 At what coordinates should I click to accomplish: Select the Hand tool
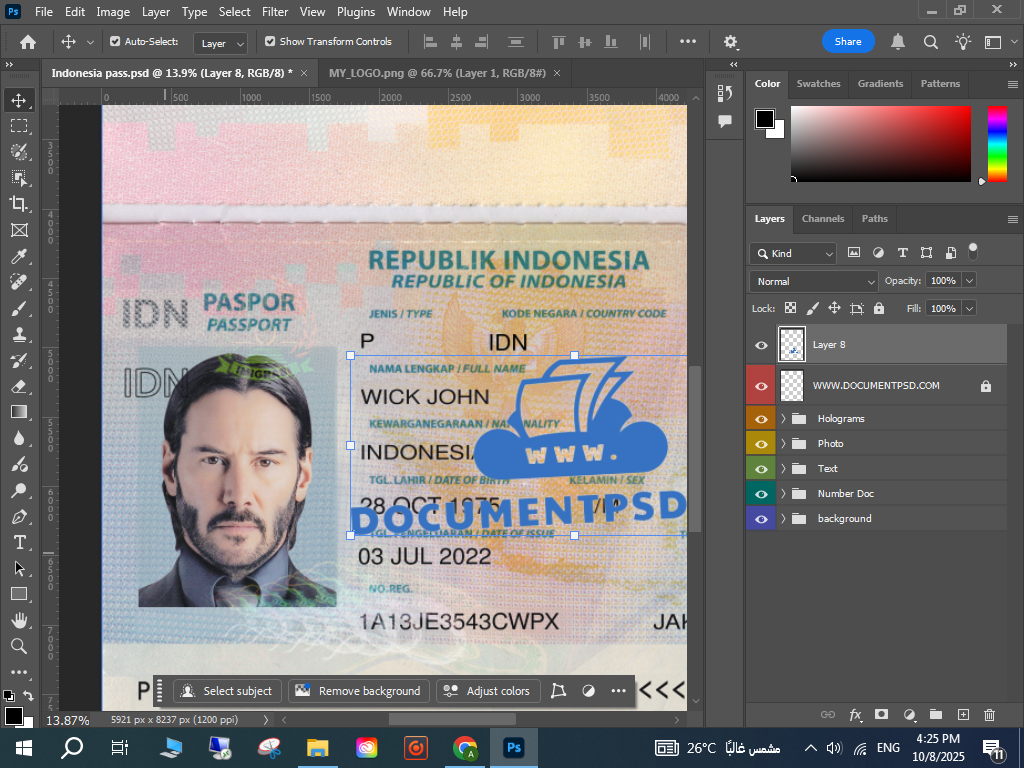pos(19,620)
